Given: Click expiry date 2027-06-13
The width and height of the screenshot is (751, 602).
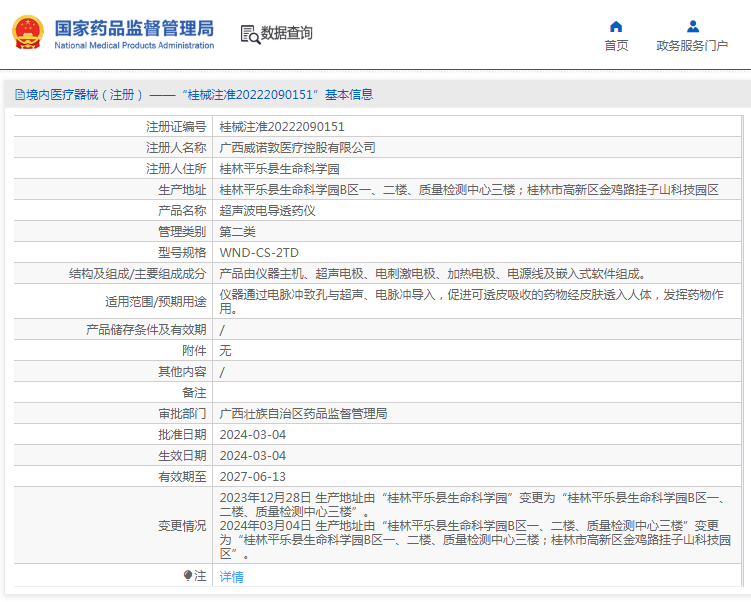Looking at the screenshot, I should 252,477.
